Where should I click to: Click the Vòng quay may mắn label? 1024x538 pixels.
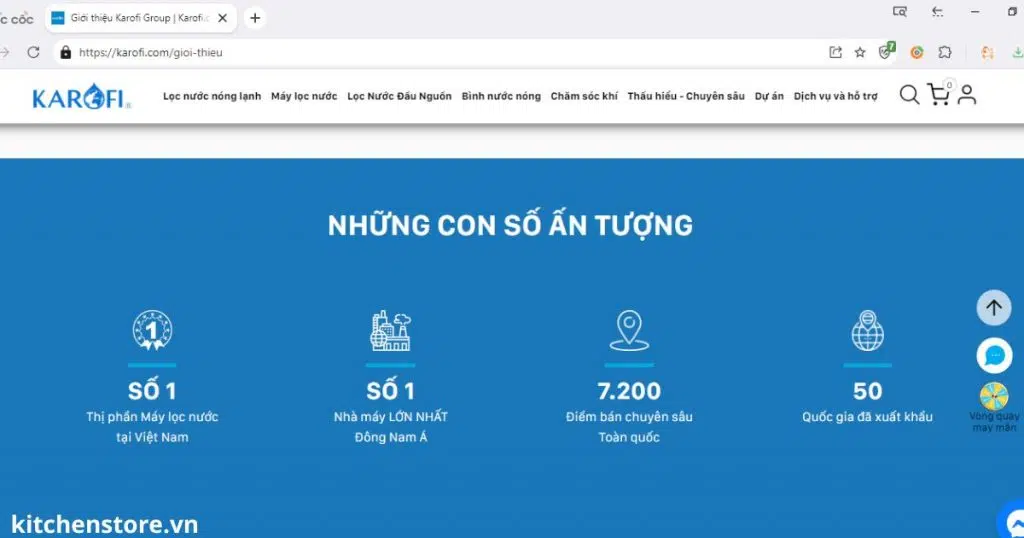[994, 422]
